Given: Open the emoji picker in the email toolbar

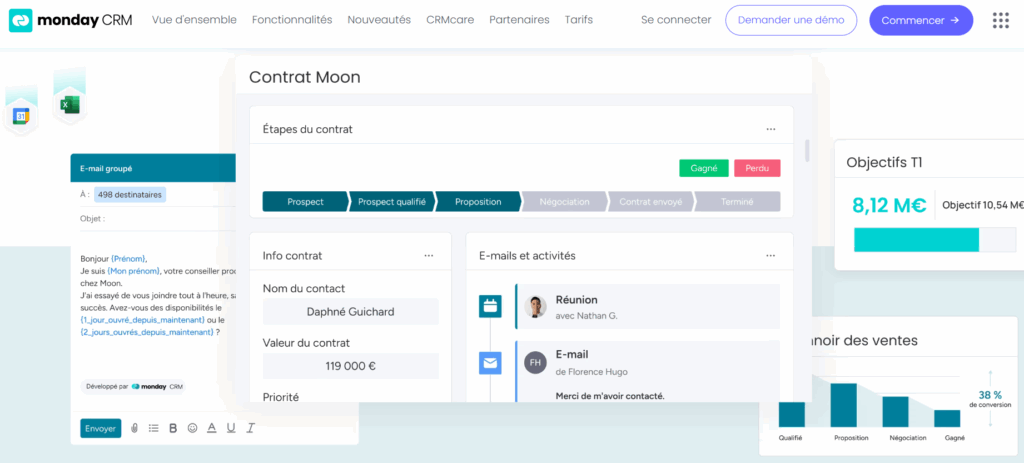Looking at the screenshot, I should click(x=192, y=428).
